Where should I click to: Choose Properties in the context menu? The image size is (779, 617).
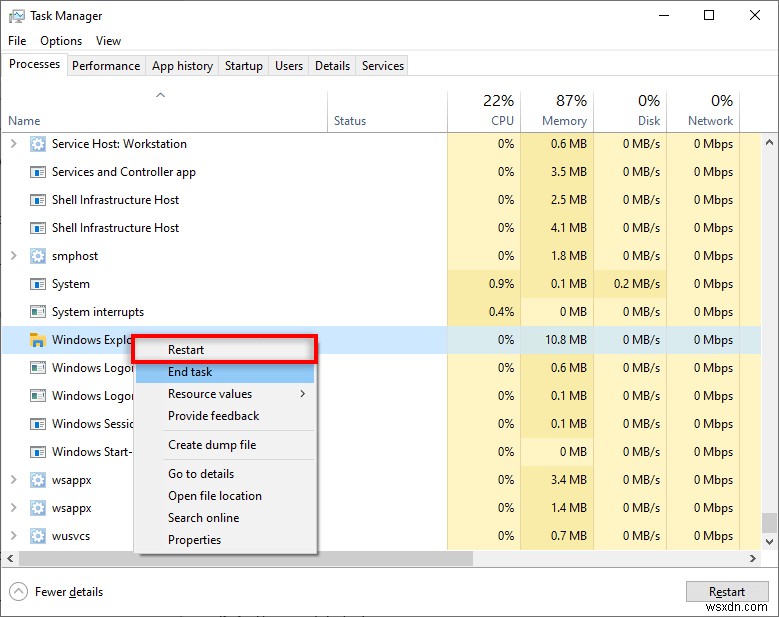pos(225,540)
